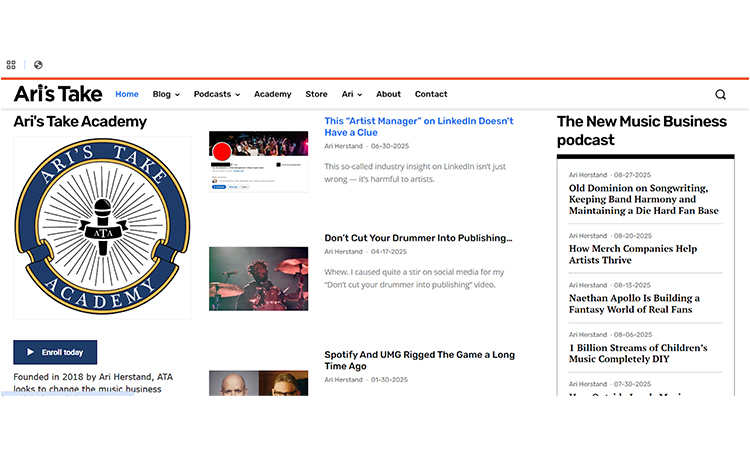
Task: Open the Home menu item
Action: pyautogui.click(x=127, y=94)
